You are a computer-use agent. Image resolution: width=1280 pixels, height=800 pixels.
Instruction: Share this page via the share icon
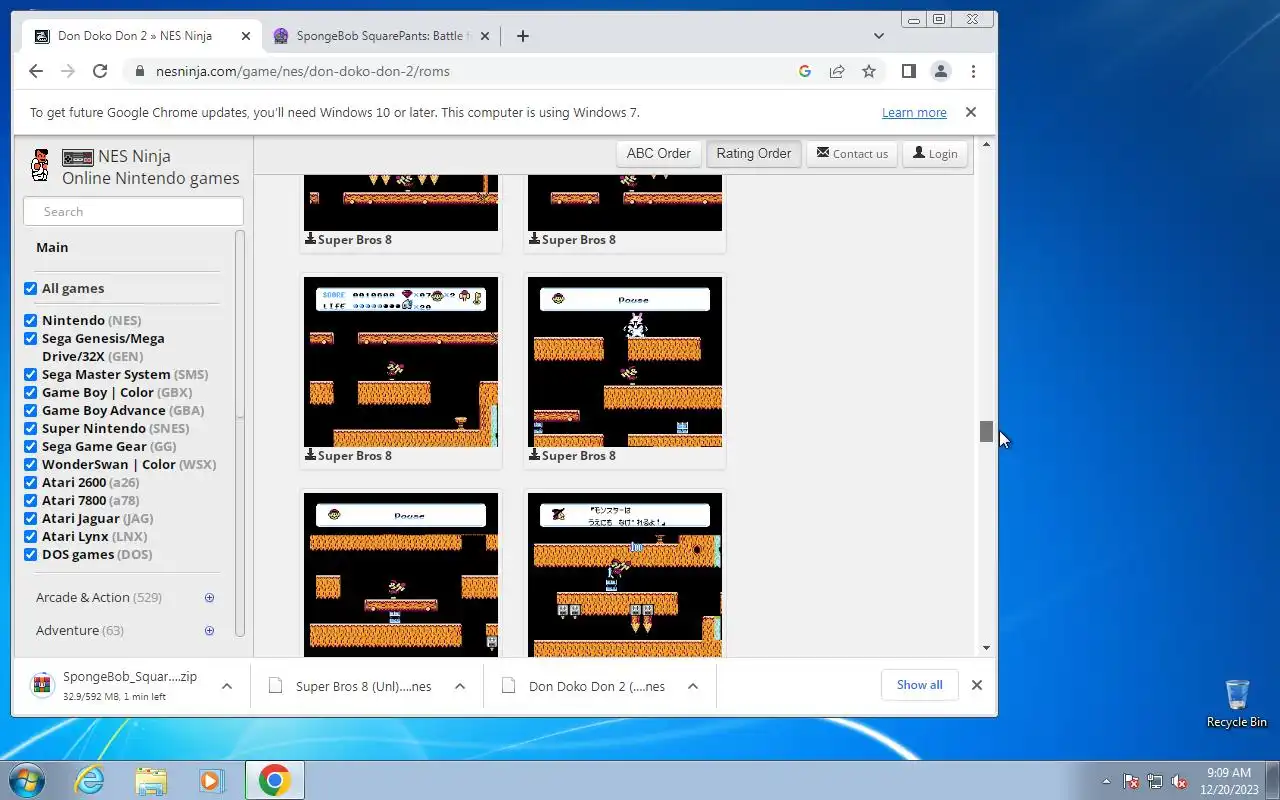(837, 71)
